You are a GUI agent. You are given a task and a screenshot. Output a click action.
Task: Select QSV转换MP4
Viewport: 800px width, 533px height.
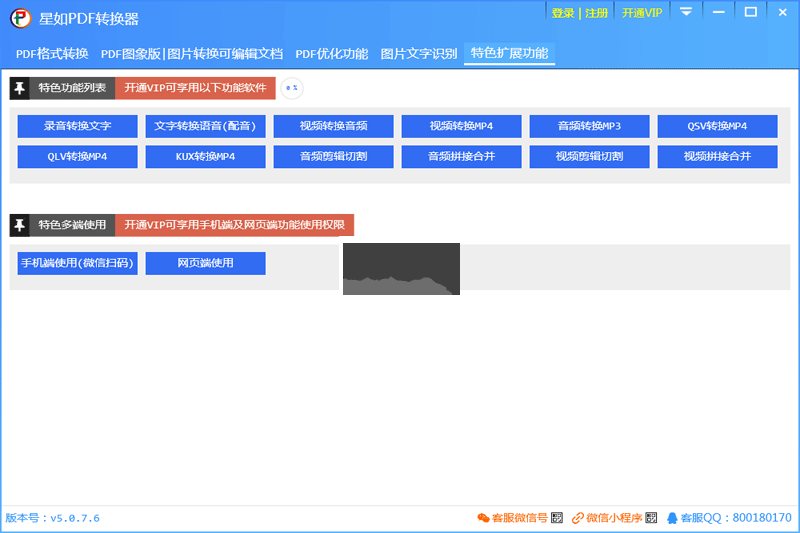point(717,126)
